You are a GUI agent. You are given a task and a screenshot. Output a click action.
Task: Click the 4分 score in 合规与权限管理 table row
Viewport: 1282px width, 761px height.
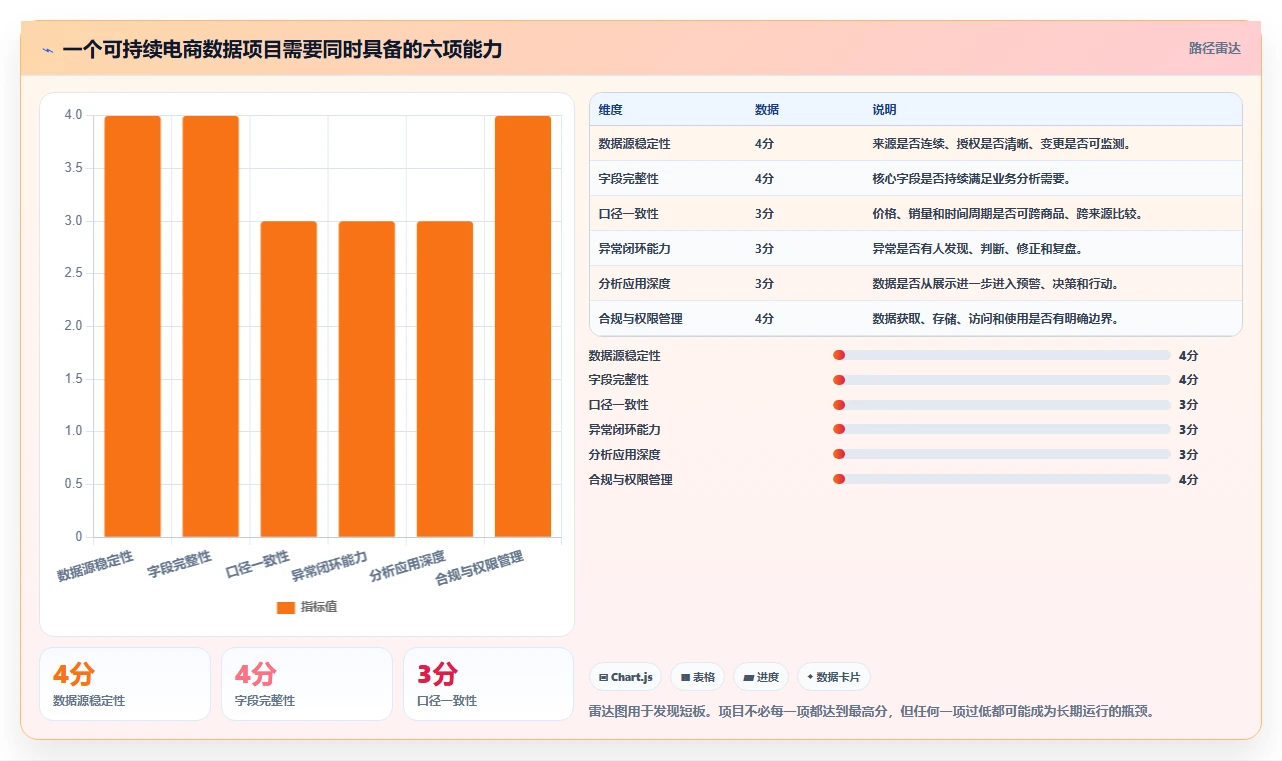point(764,319)
